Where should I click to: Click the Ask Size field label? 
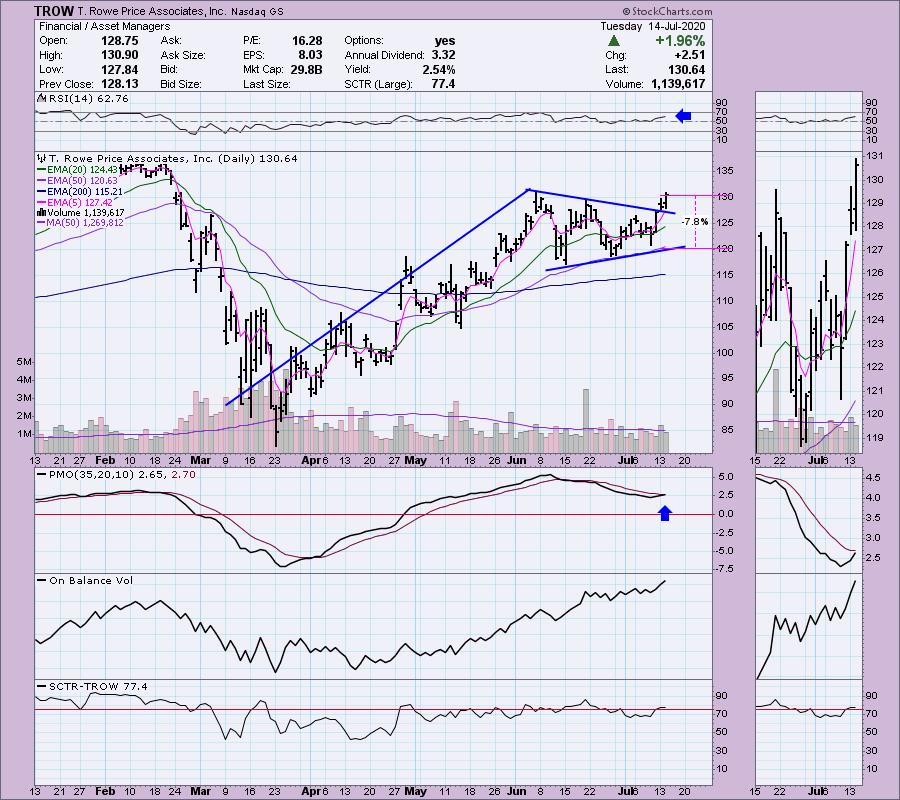click(x=183, y=55)
